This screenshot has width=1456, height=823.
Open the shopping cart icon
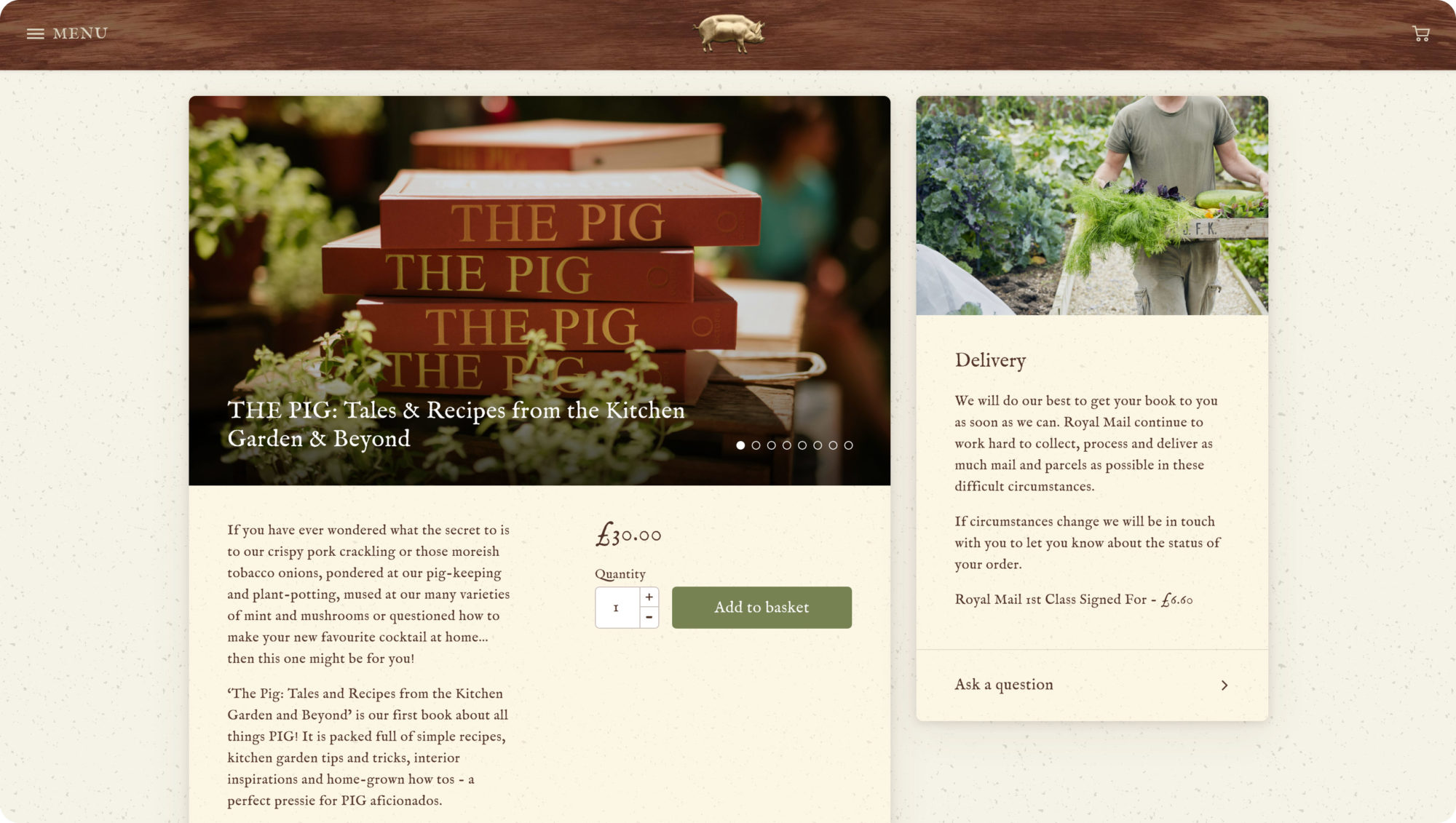(x=1420, y=33)
